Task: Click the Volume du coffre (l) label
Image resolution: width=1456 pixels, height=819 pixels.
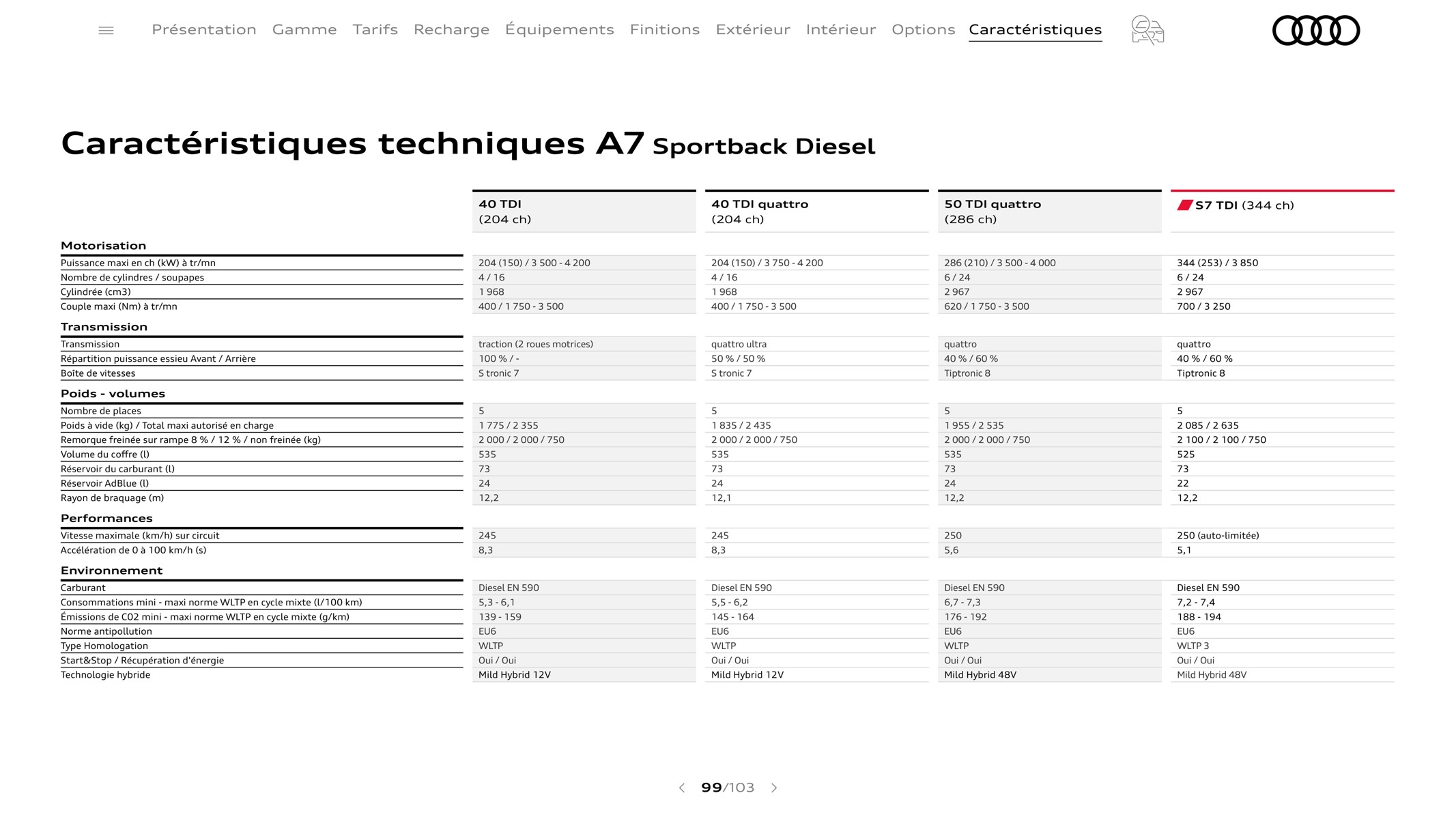Action: point(105,455)
